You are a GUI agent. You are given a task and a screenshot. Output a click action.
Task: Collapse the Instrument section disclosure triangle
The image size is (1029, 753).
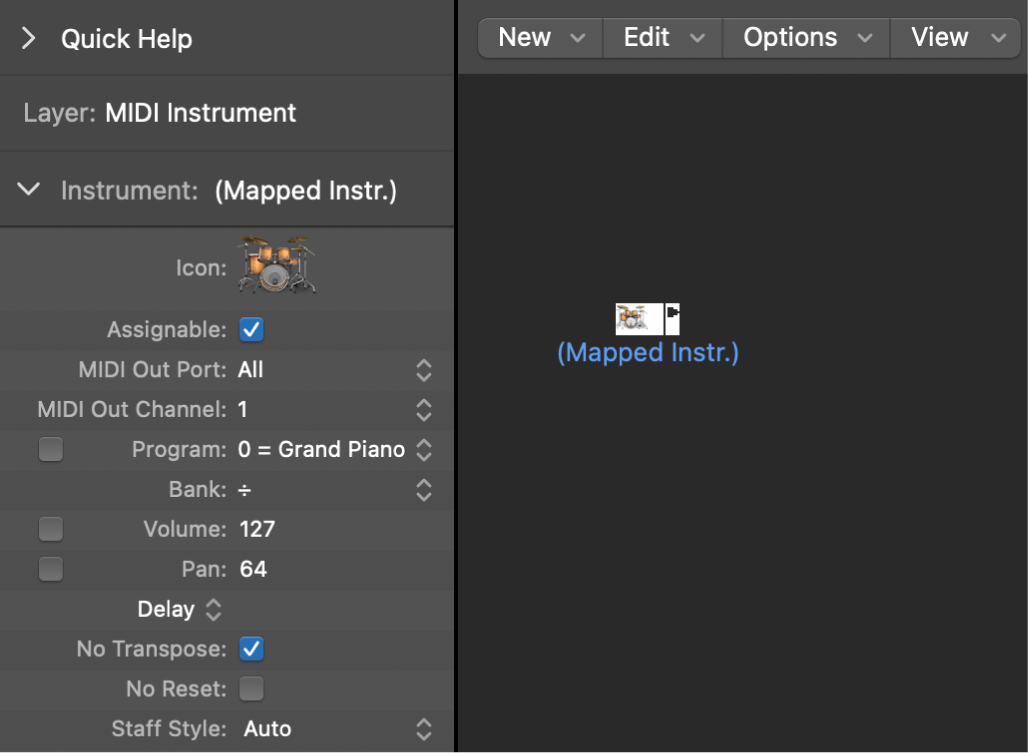click(x=28, y=189)
